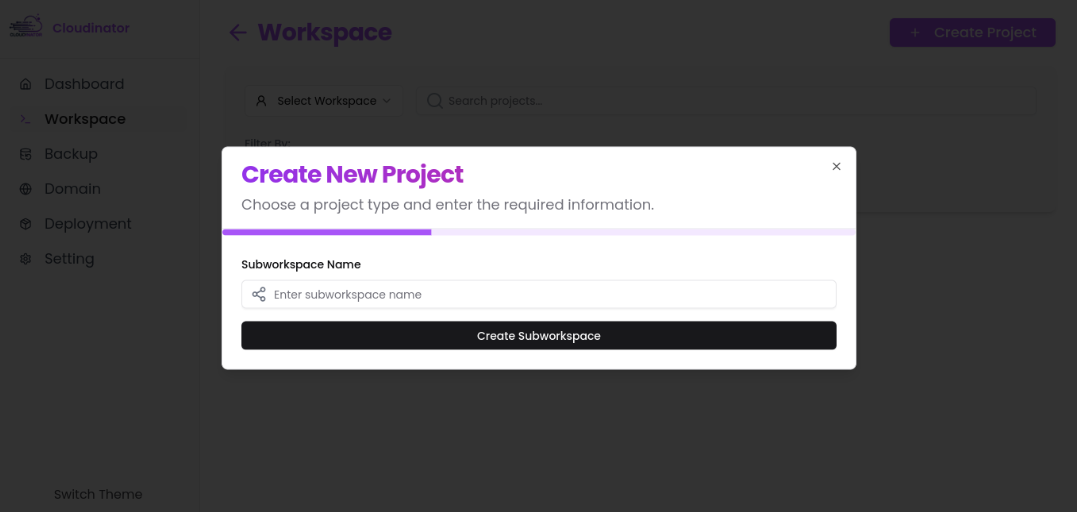
Task: Click the share icon in subworkspace field
Action: [258, 294]
